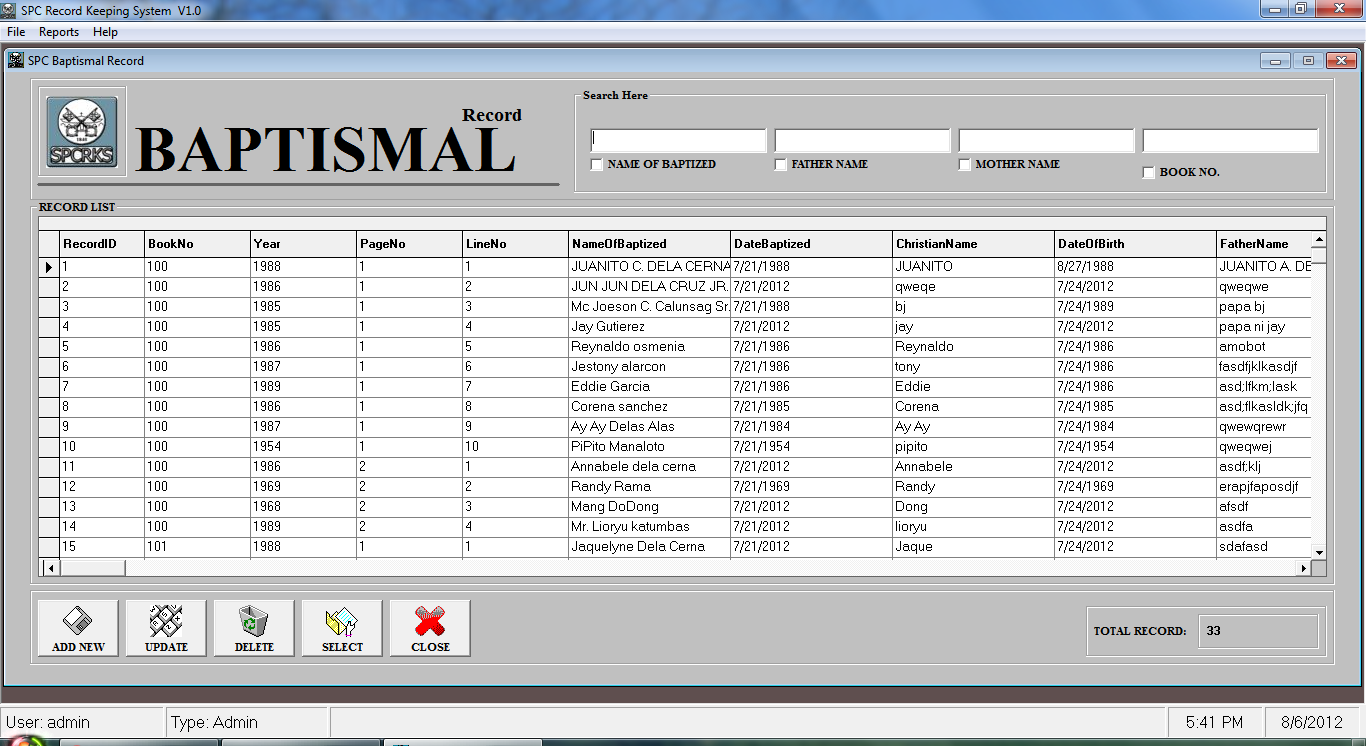The image size is (1366, 746).
Task: Select cell Reynaldo osmenia
Action: point(649,347)
